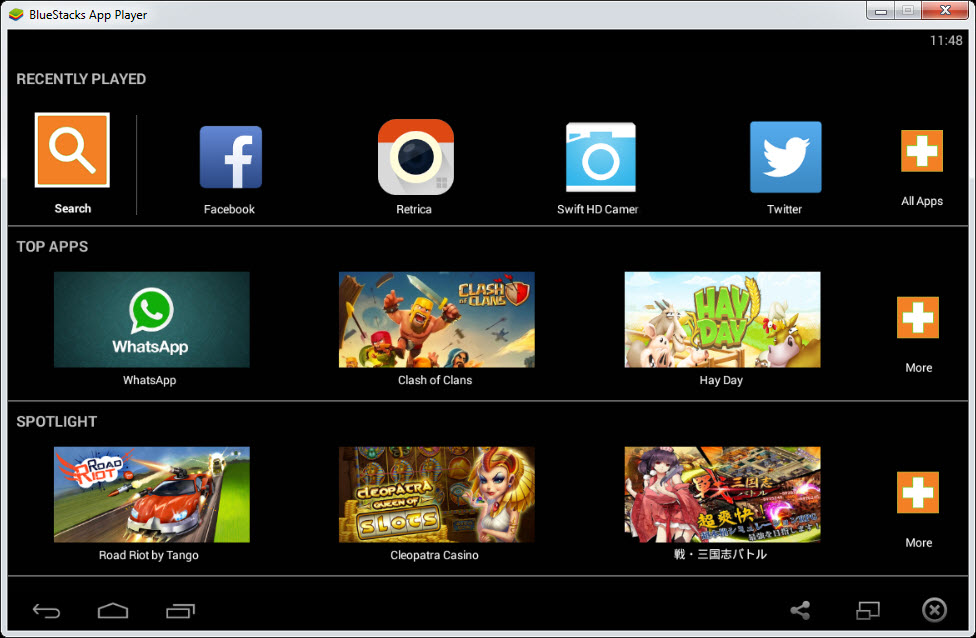The image size is (976, 638).
Task: Tap the Android home button
Action: click(x=113, y=611)
